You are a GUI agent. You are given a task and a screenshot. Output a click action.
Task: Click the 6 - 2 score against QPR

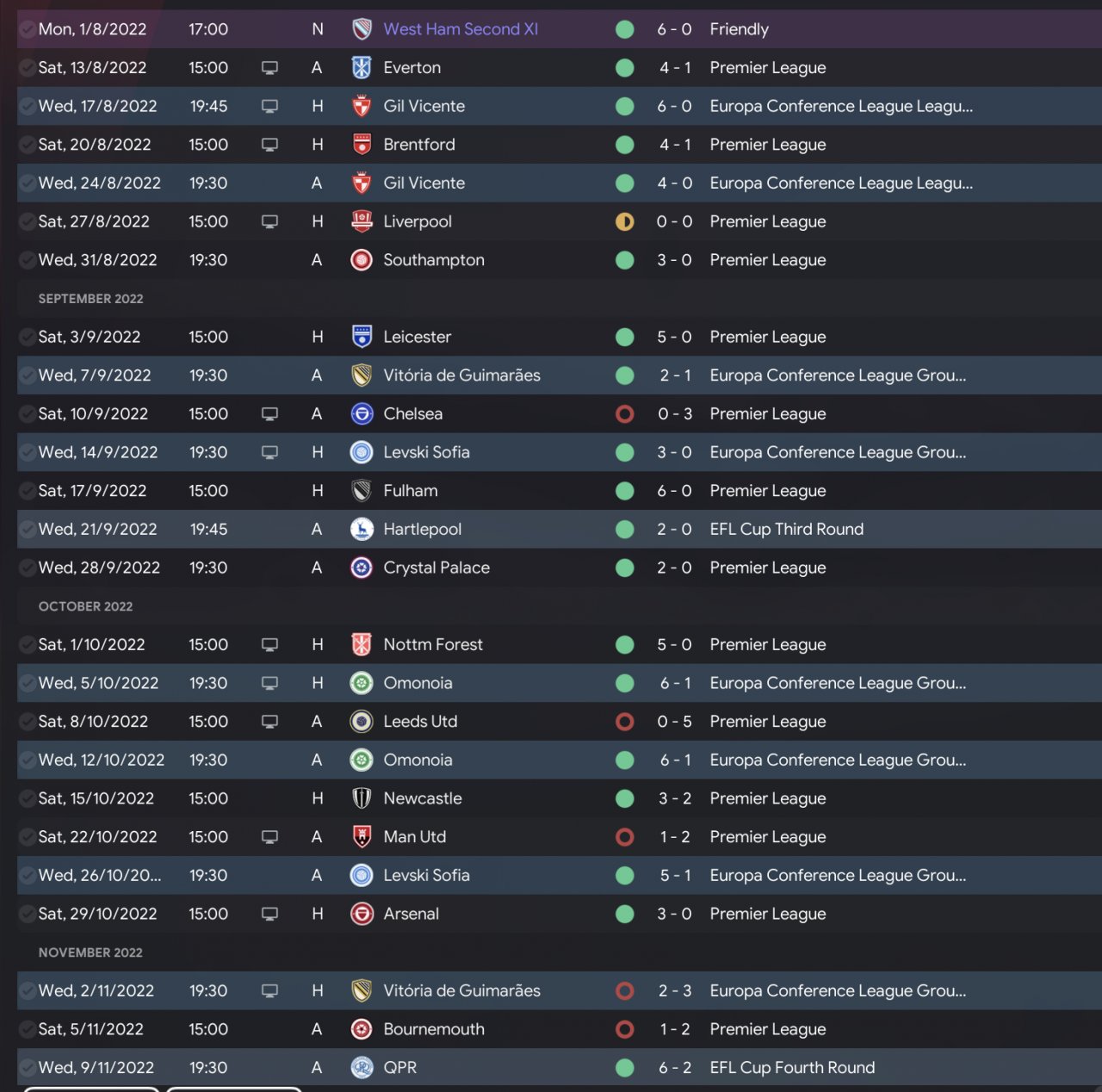(x=675, y=1068)
